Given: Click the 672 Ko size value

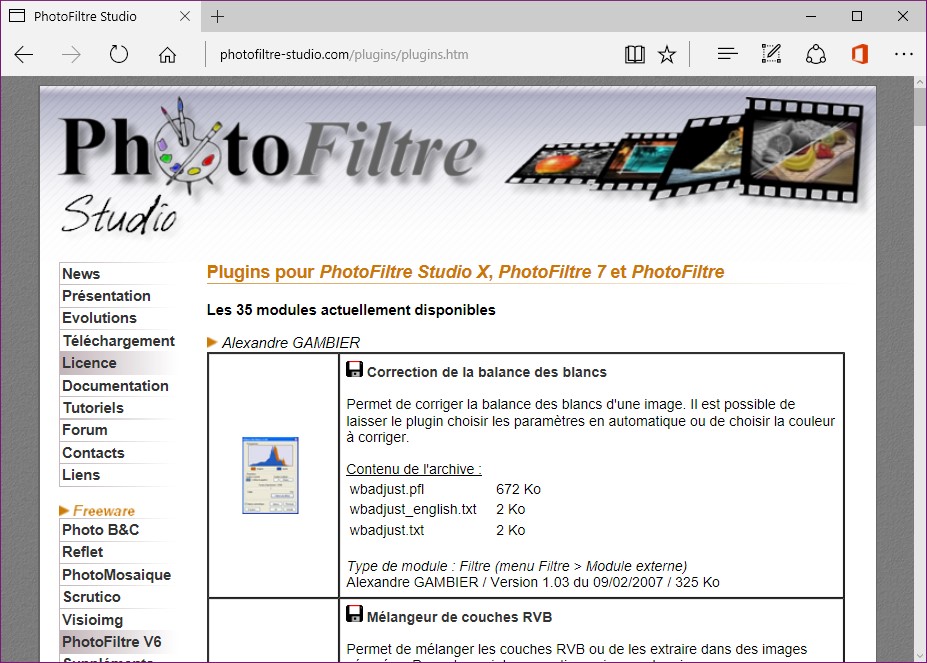Looking at the screenshot, I should [518, 489].
